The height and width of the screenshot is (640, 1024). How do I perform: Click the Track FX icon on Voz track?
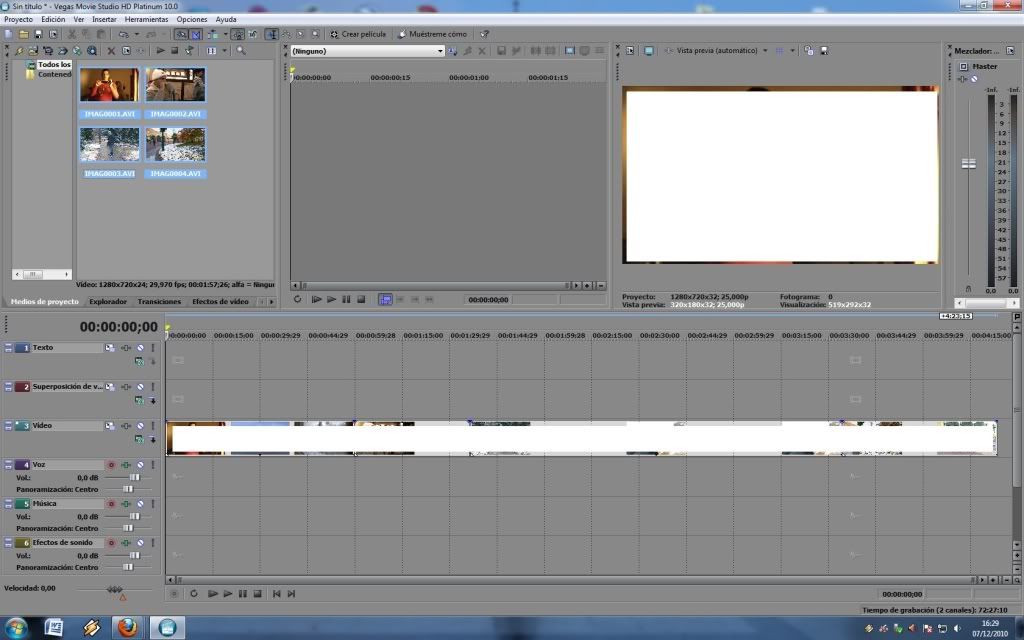[126, 465]
